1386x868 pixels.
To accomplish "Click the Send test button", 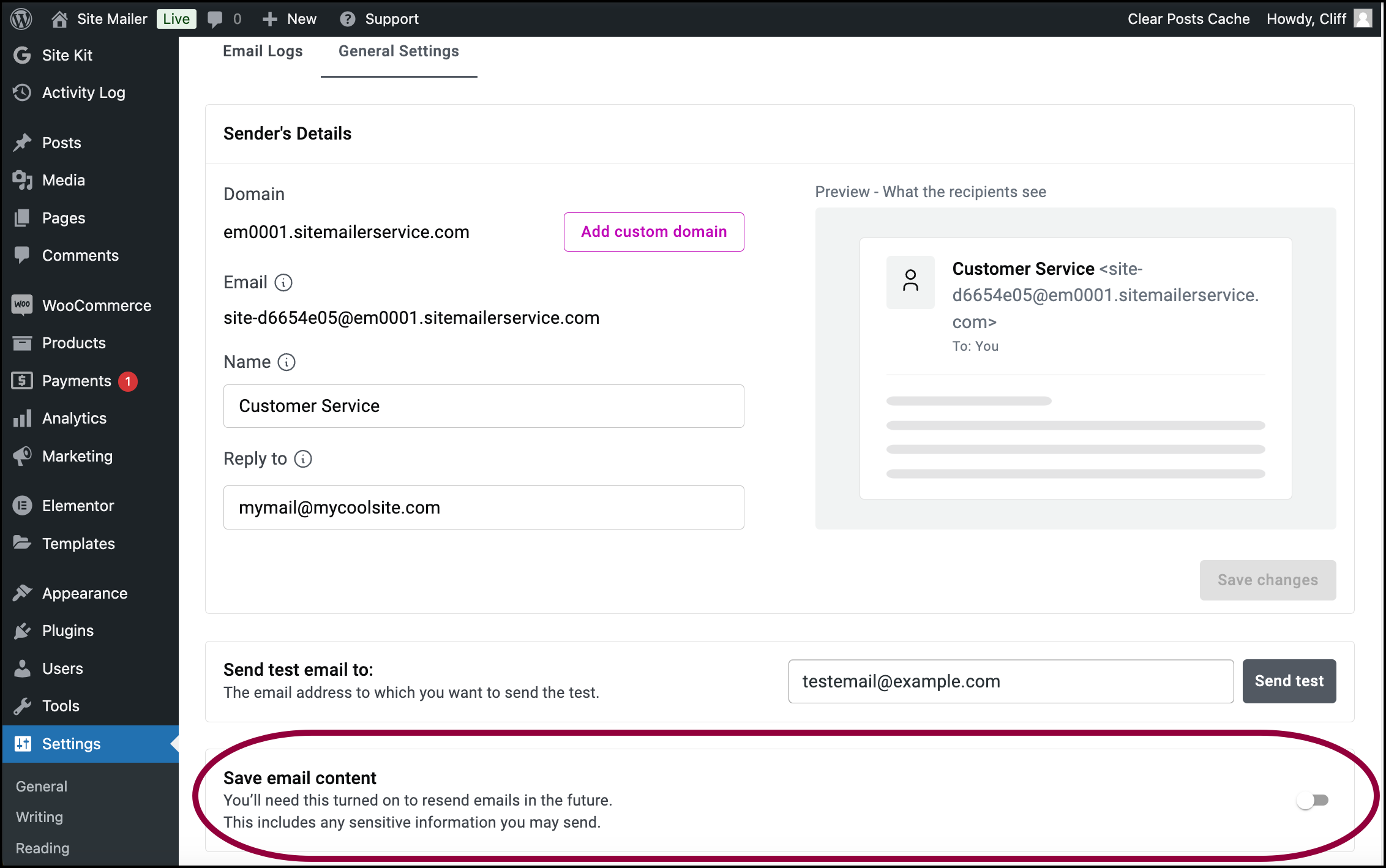I will tap(1289, 681).
